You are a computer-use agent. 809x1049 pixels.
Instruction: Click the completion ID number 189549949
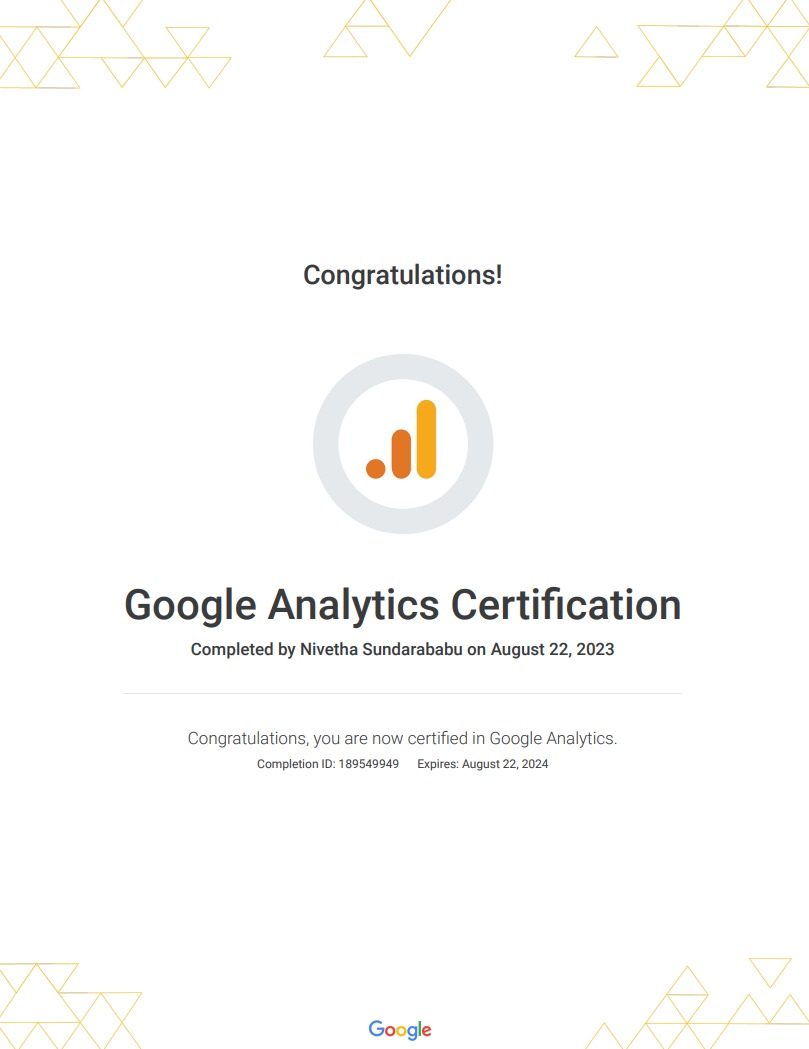[367, 765]
